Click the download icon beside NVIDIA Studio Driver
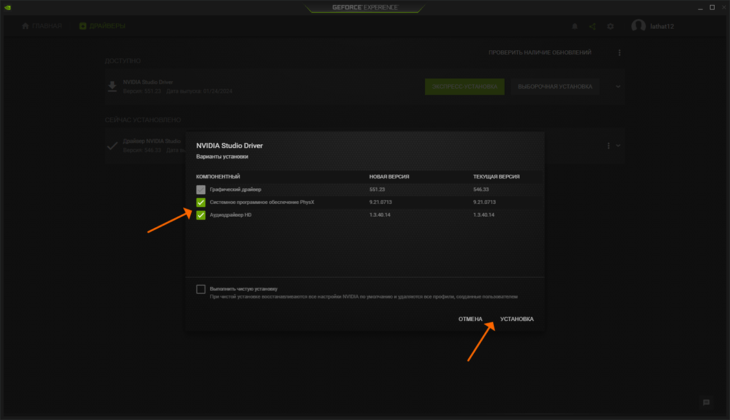The width and height of the screenshot is (730, 420). point(112,87)
